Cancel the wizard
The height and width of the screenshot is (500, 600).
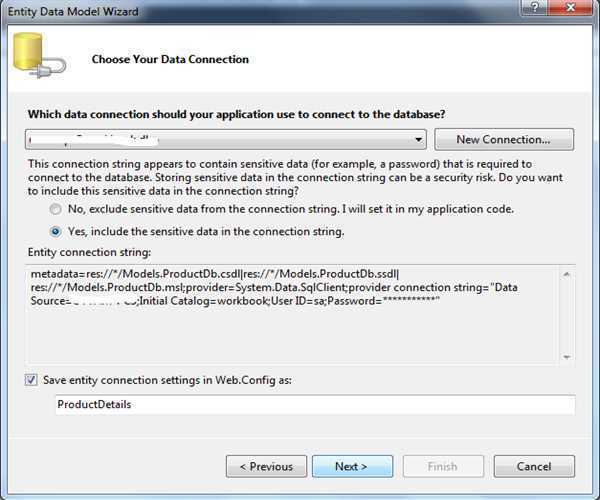534,466
